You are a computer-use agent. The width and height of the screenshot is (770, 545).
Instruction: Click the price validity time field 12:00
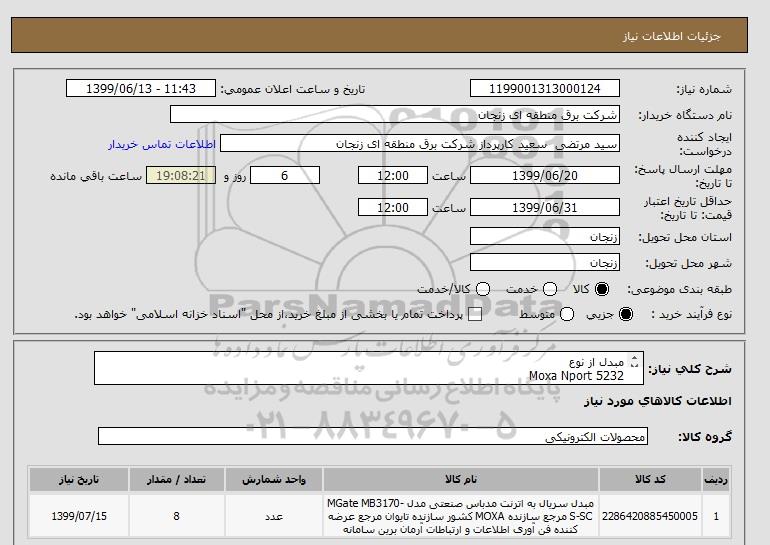(x=393, y=207)
